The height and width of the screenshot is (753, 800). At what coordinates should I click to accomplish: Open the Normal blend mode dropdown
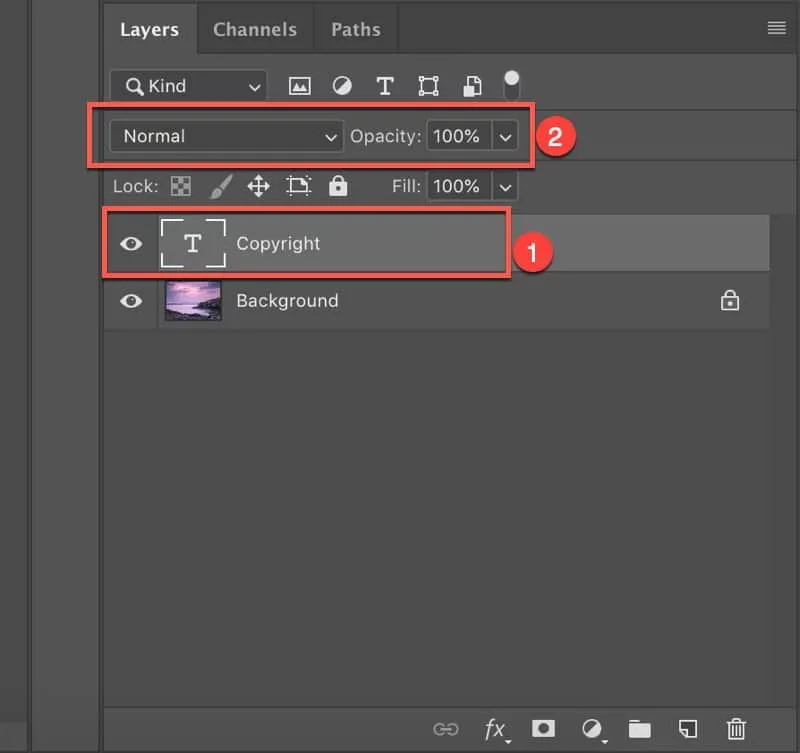point(226,137)
